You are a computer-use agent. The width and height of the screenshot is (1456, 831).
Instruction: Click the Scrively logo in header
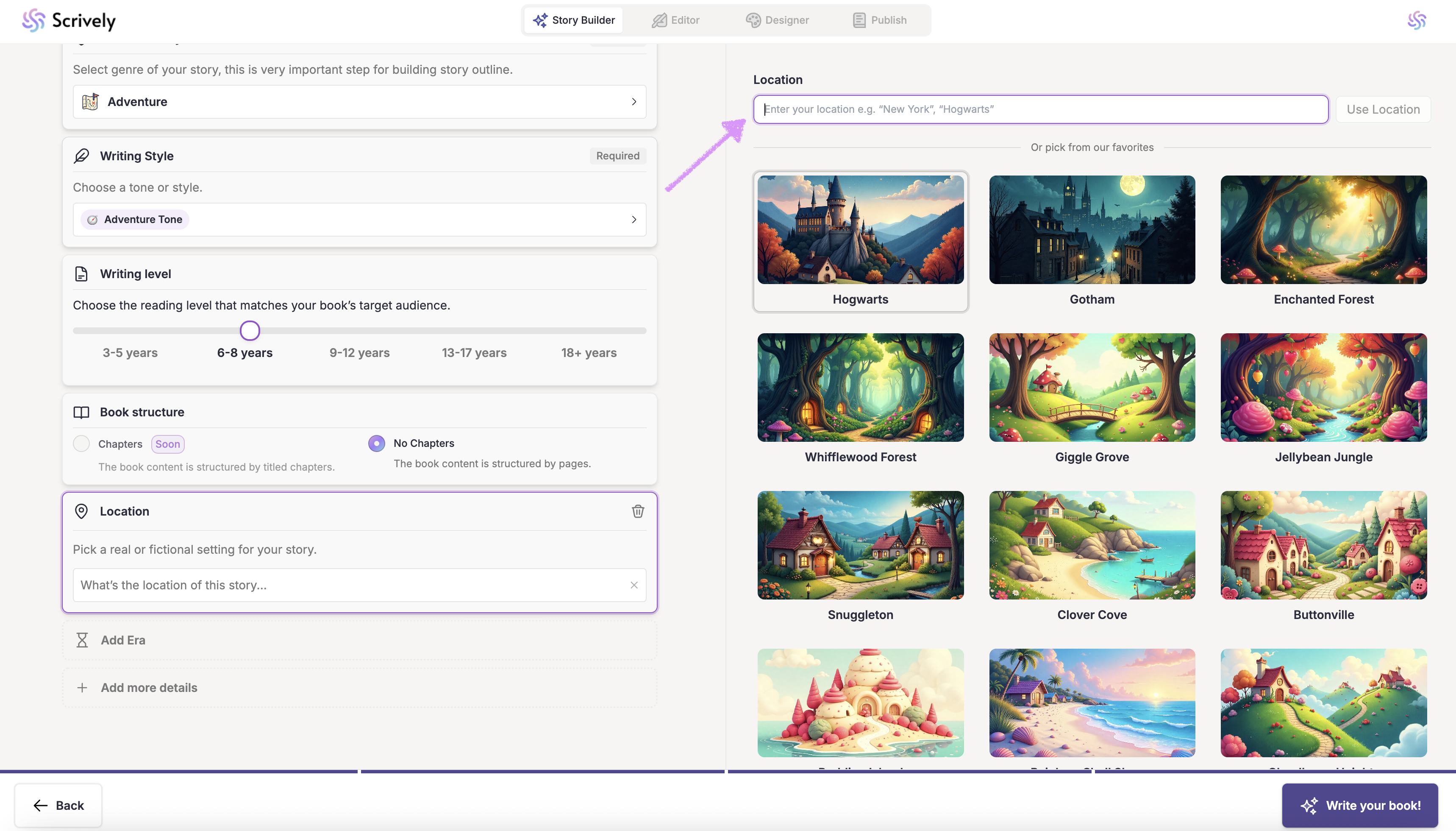(x=69, y=20)
